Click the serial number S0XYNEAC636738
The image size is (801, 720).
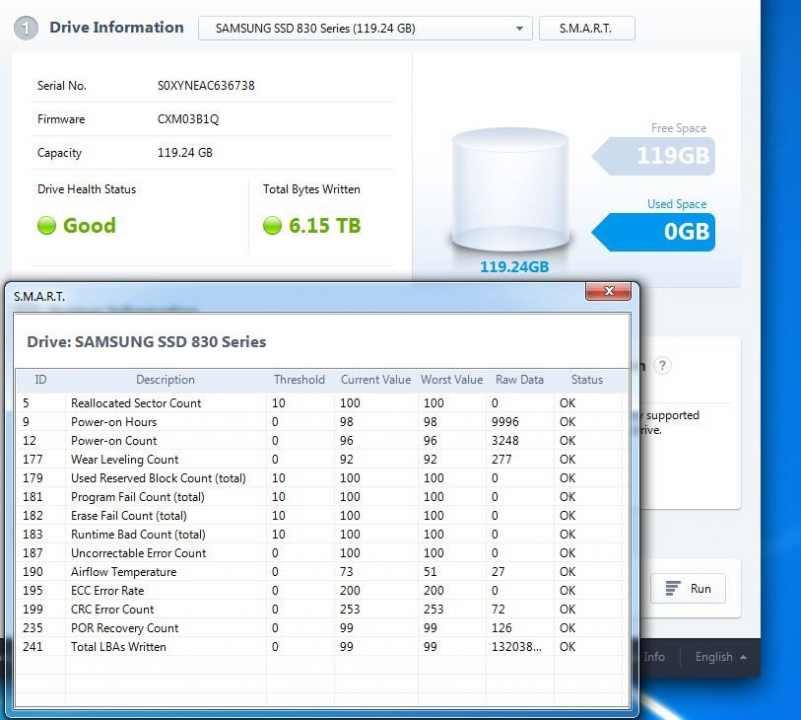pos(206,85)
